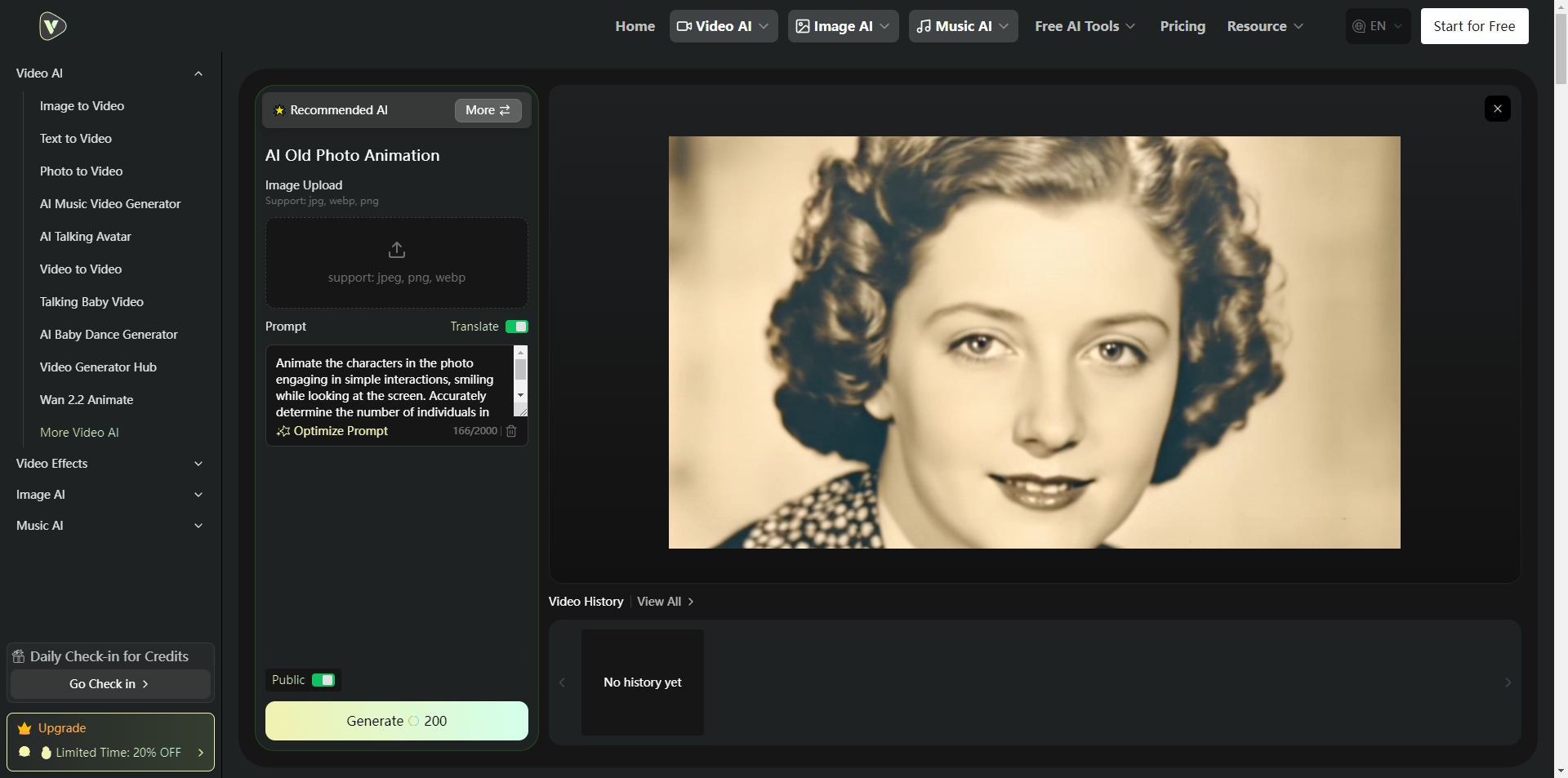Toggle the Public switch
The image size is (1568, 778).
click(x=323, y=680)
